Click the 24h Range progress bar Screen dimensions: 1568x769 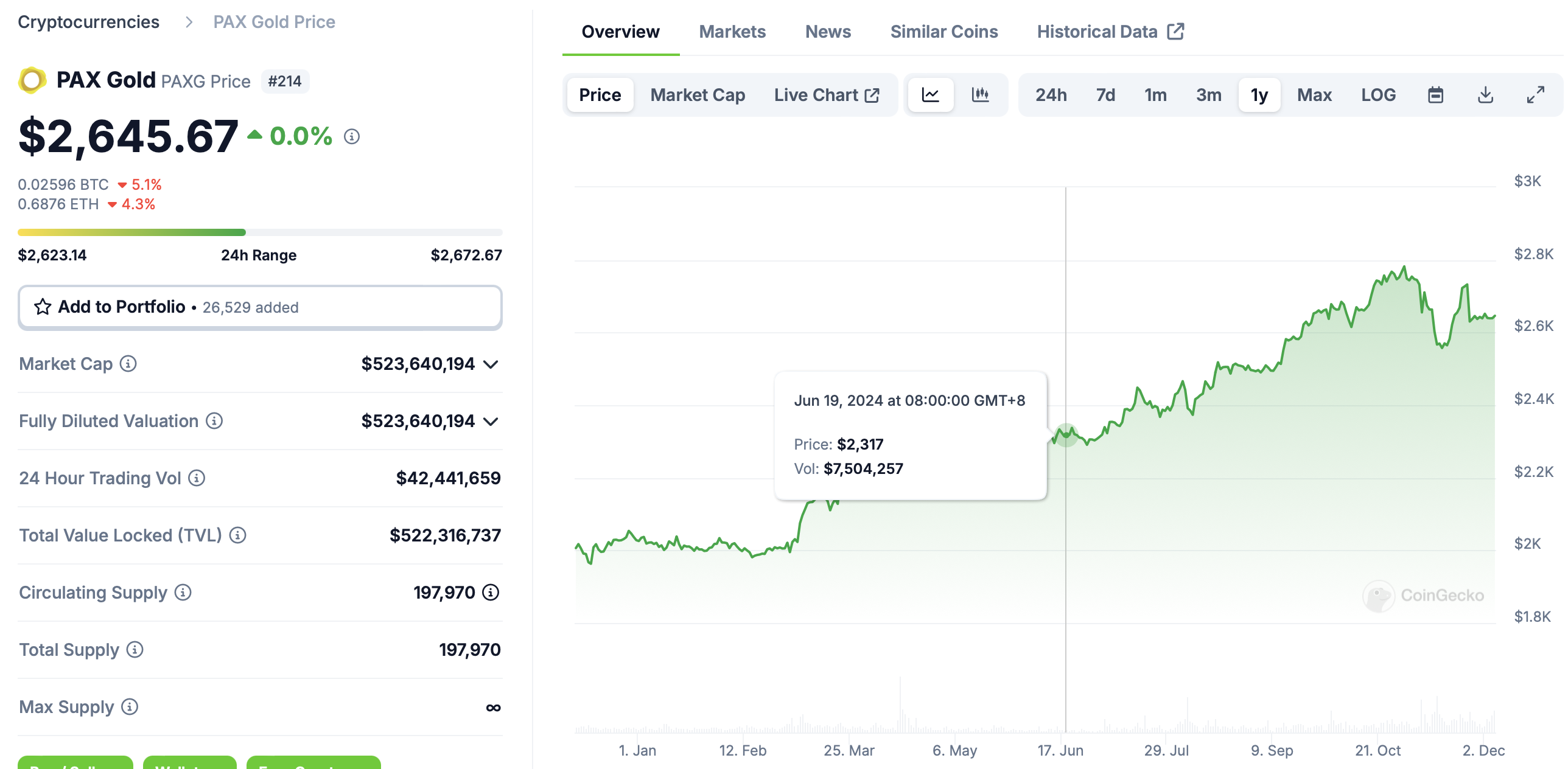pos(260,232)
